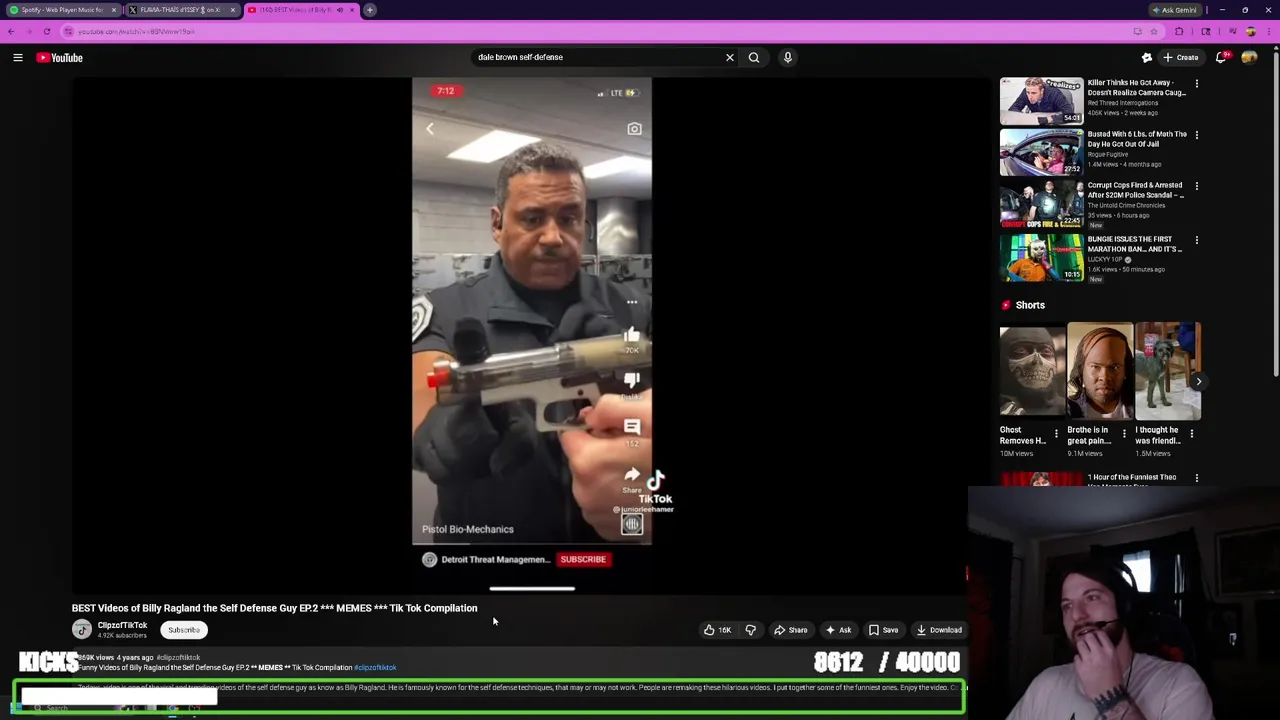This screenshot has width=1280, height=720.
Task: Close the Spotify browser tab
Action: [x=114, y=10]
